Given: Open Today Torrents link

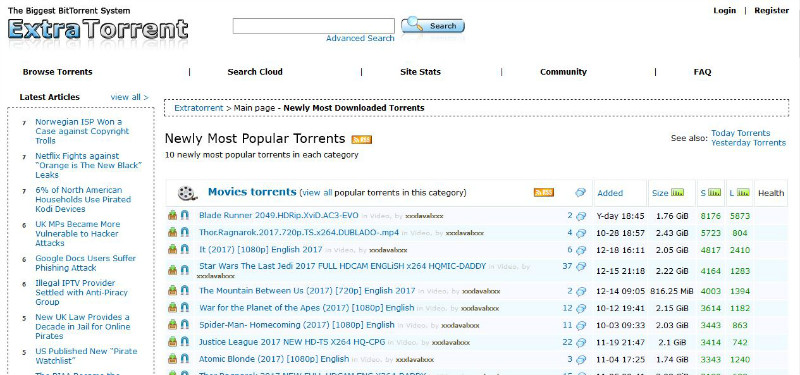Looking at the screenshot, I should pos(740,133).
